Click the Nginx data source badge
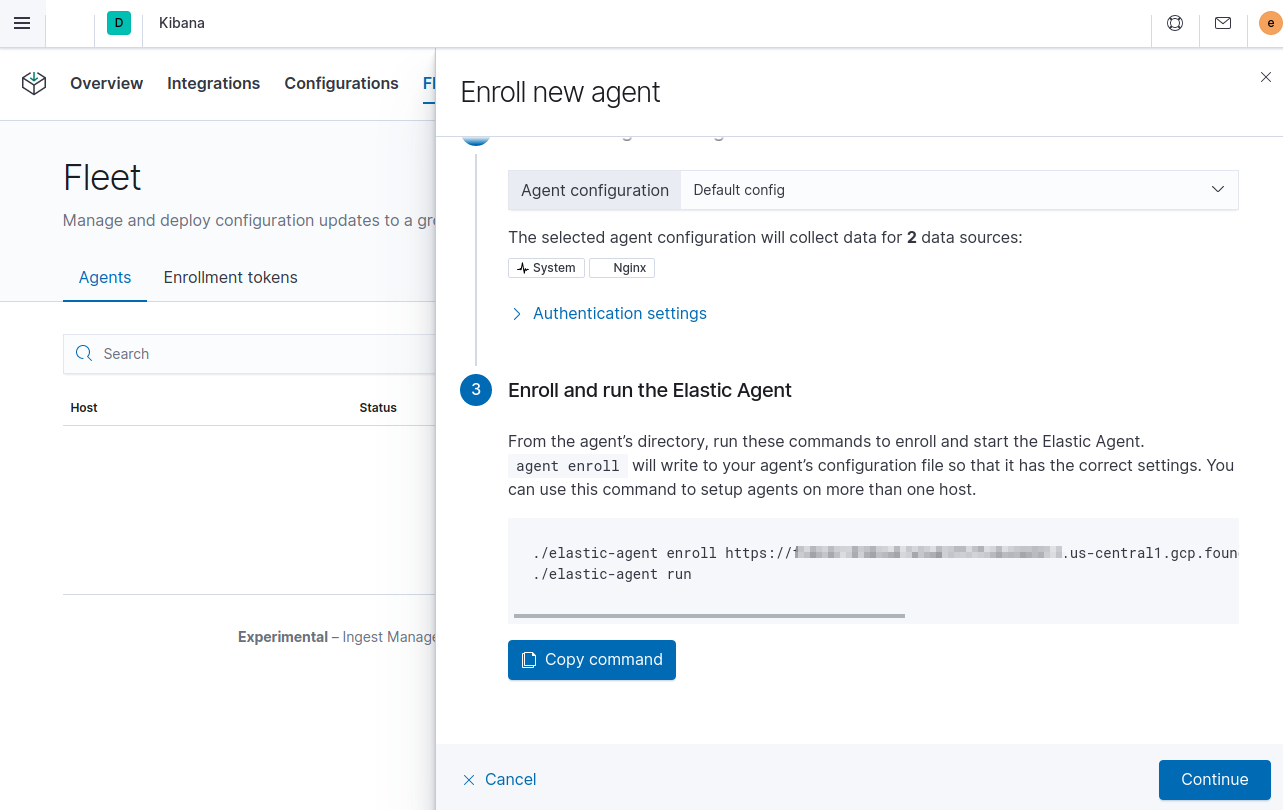The width and height of the screenshot is (1283, 810). coord(622,267)
